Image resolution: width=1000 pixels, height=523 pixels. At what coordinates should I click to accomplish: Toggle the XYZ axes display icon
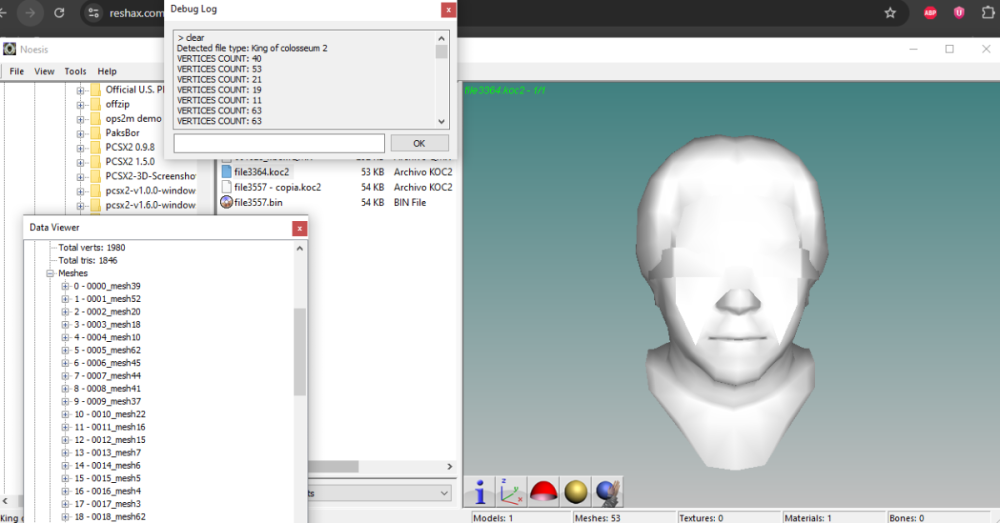(x=511, y=492)
